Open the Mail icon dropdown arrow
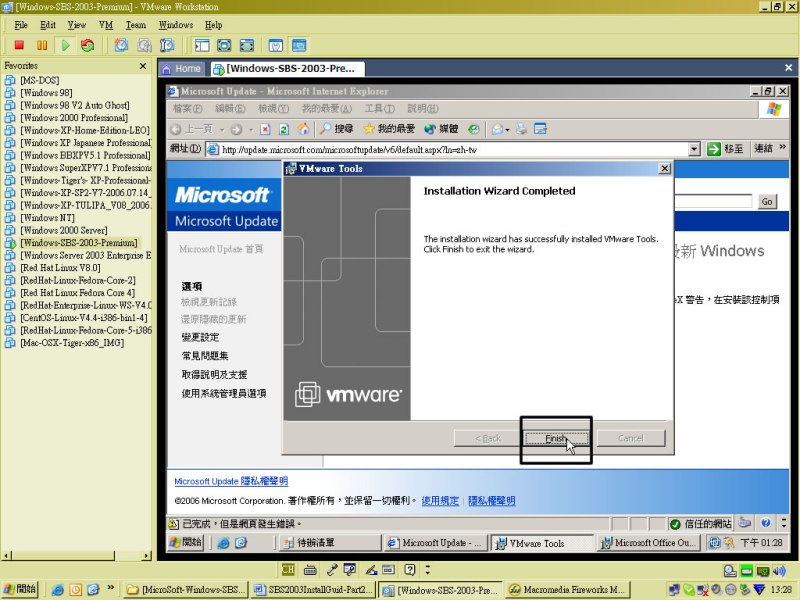The height and width of the screenshot is (600, 800). [507, 130]
